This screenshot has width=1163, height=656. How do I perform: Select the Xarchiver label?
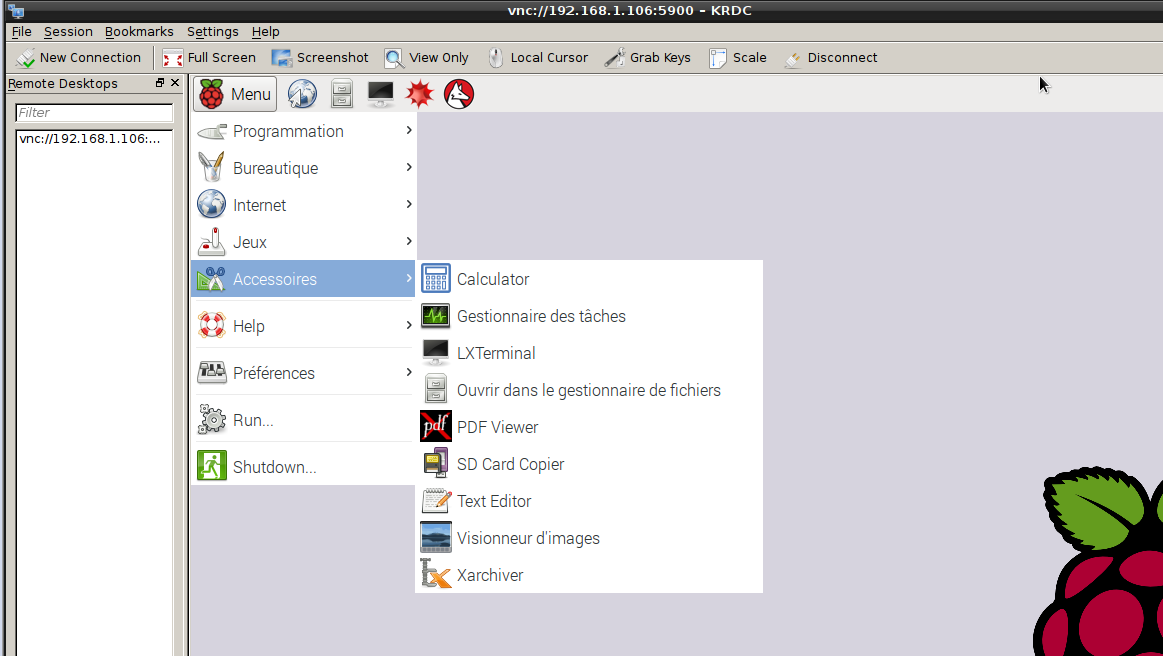click(x=490, y=575)
